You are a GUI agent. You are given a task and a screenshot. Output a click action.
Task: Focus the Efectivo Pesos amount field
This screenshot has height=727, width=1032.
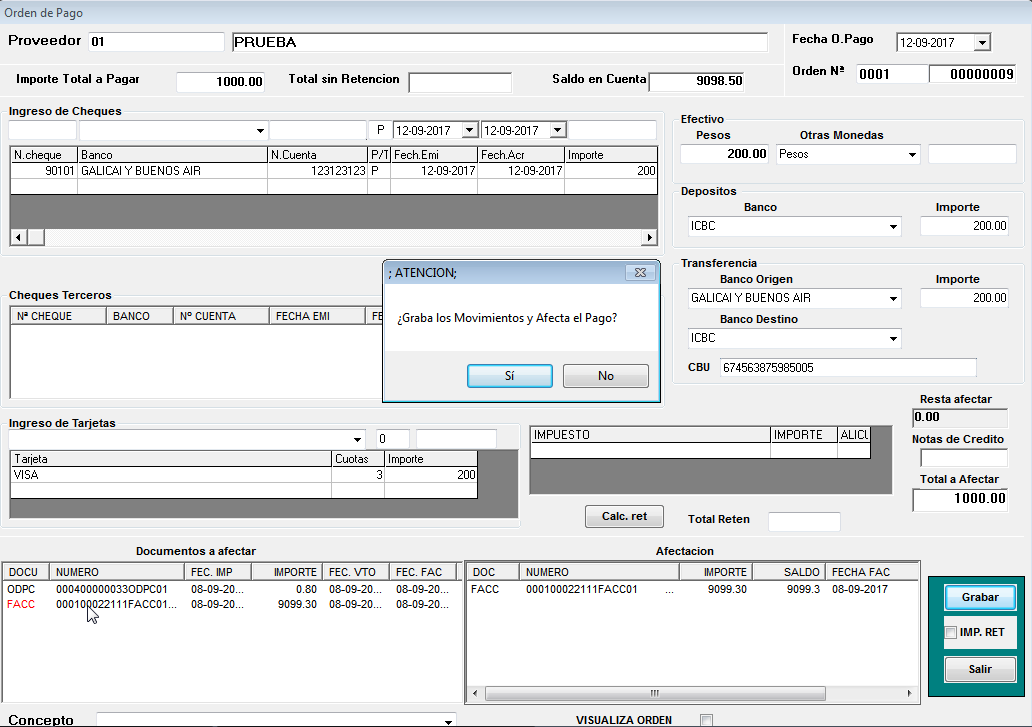[x=725, y=154]
